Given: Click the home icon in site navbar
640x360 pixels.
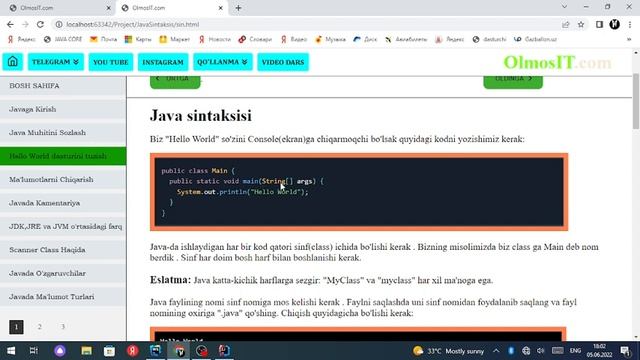Looking at the screenshot, I should tap(13, 62).
